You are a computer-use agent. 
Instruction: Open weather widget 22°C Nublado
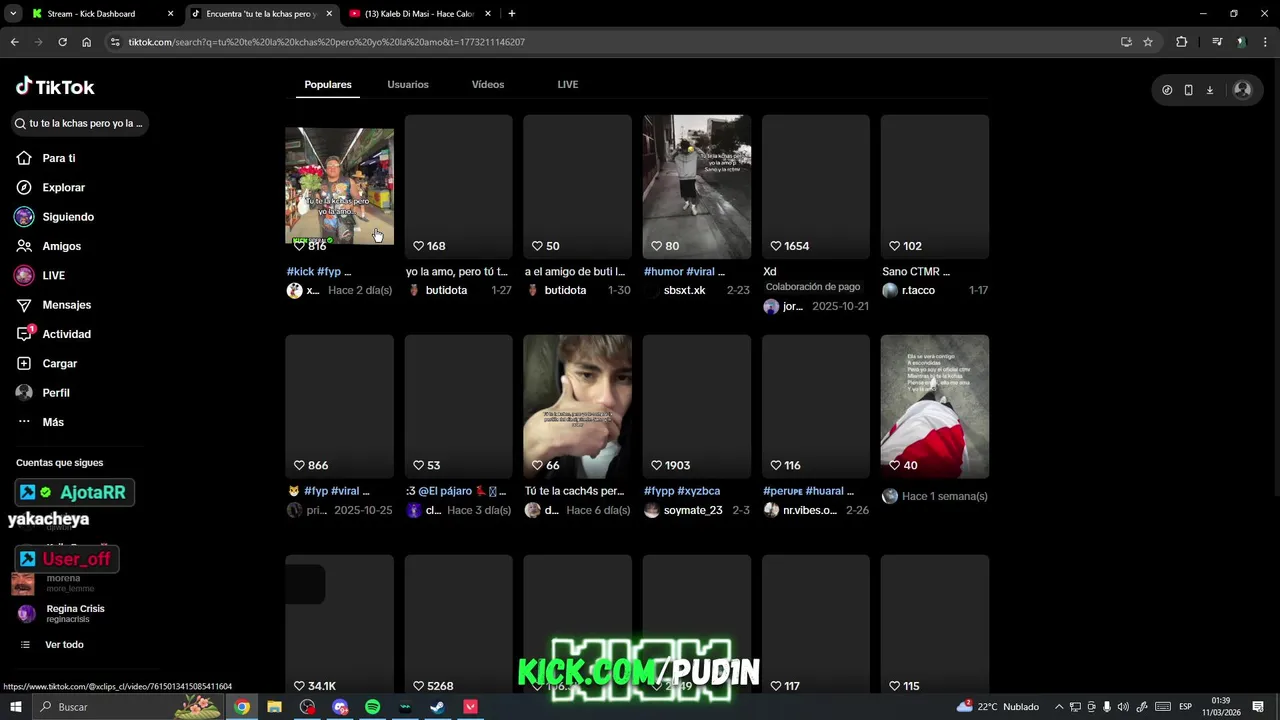point(997,707)
